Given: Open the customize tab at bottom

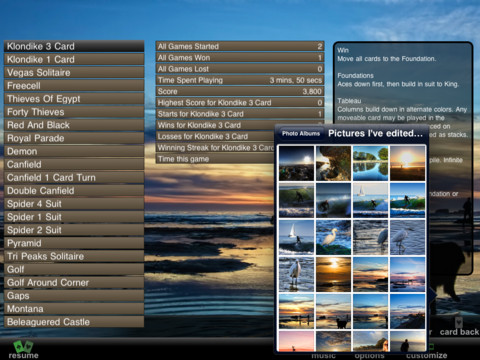Looking at the screenshot, I should 427,355.
